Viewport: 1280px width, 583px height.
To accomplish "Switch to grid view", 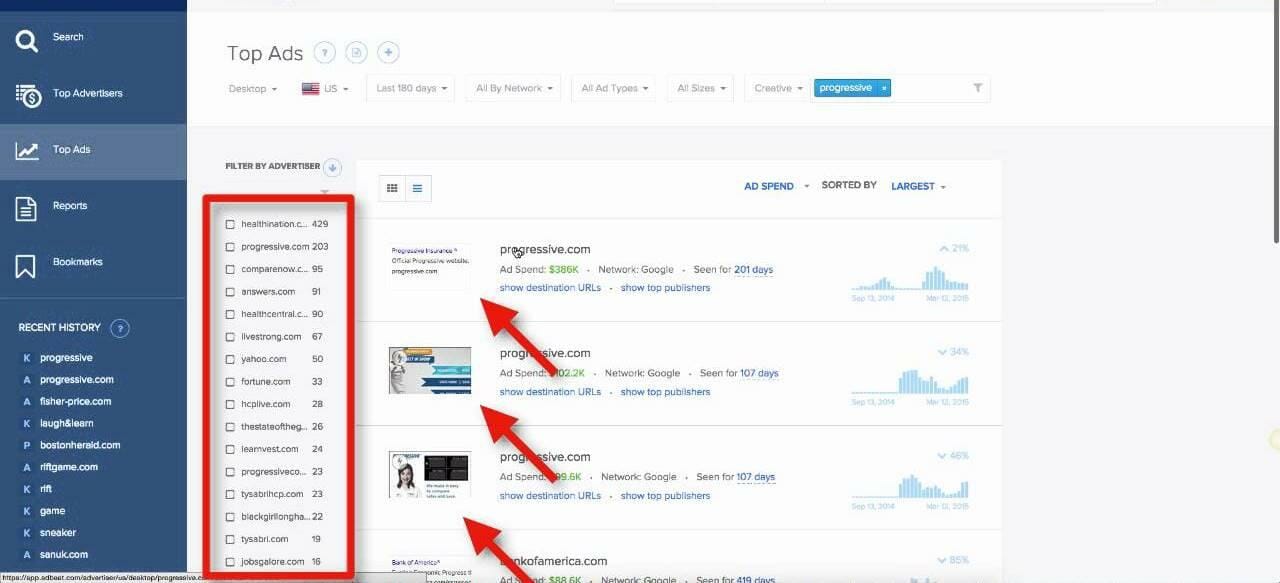I will point(392,188).
